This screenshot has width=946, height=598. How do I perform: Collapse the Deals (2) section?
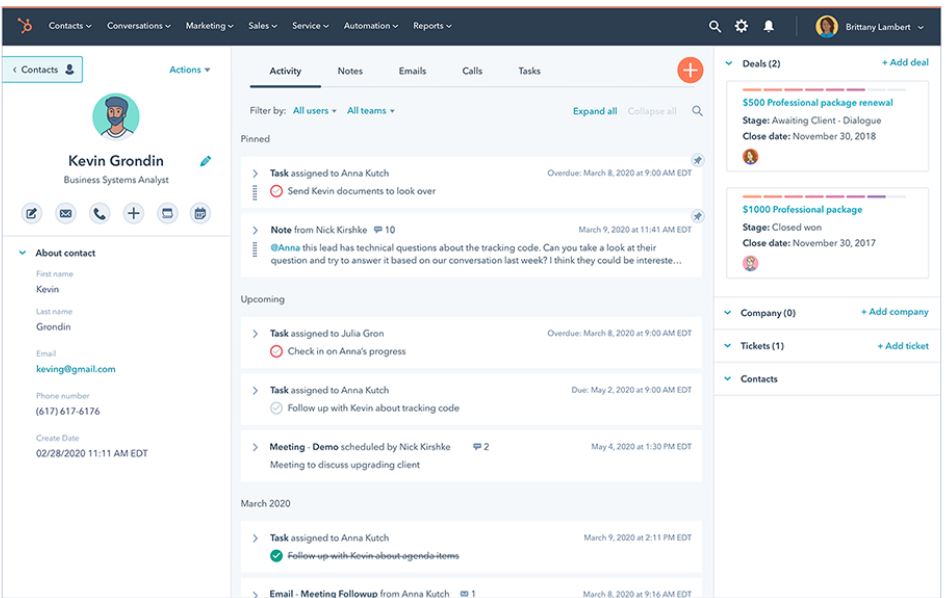coord(729,63)
